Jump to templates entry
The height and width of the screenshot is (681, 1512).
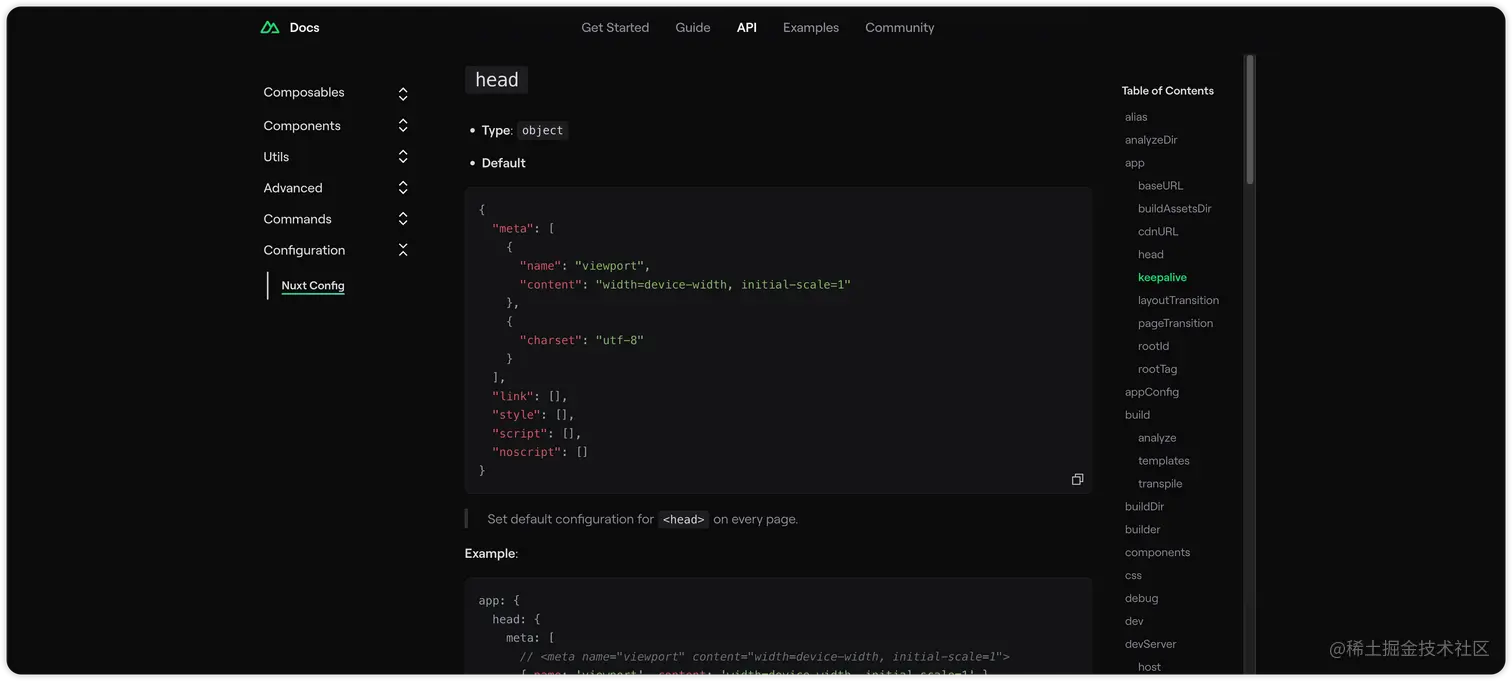click(1164, 461)
